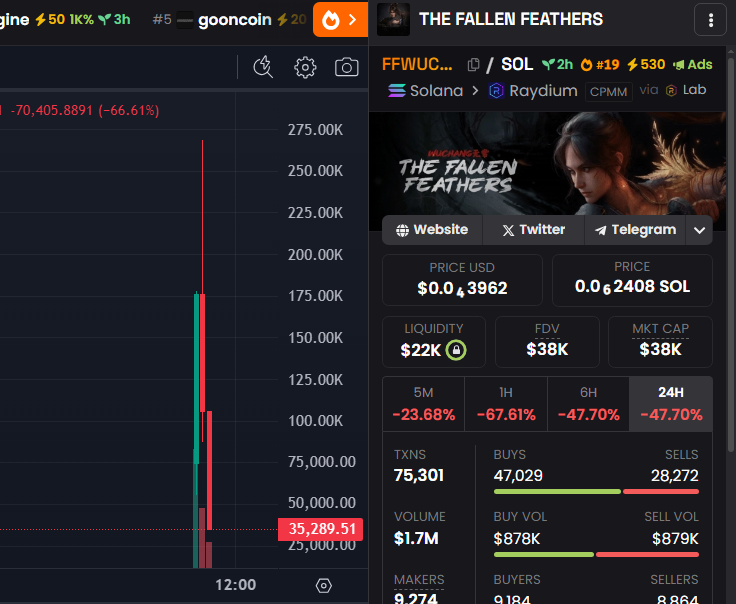The width and height of the screenshot is (736, 604).
Task: Click the FDV $38K box
Action: pos(547,342)
